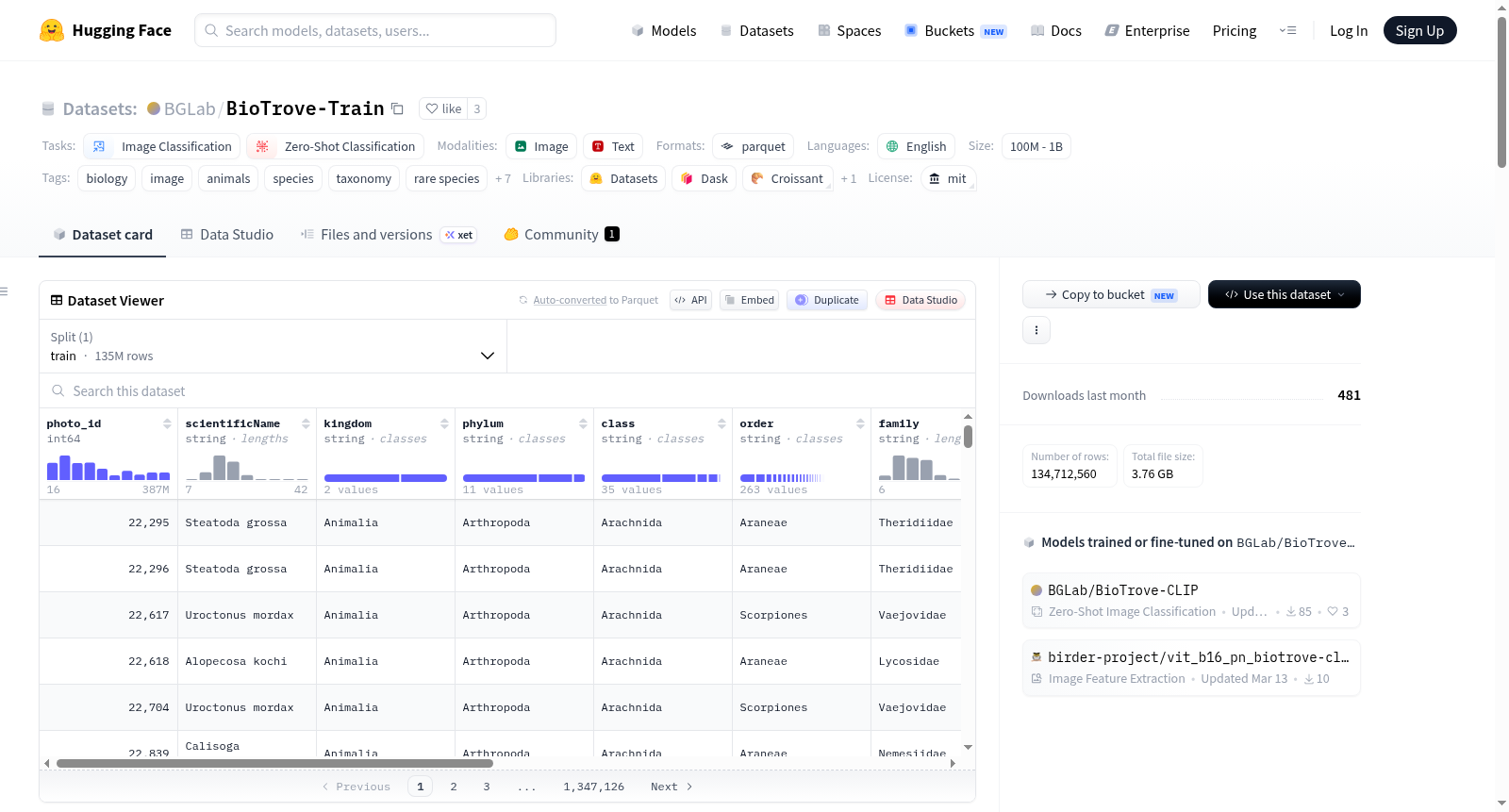Image resolution: width=1509 pixels, height=812 pixels.
Task: Open Buckets in navigation
Action: pos(955,30)
